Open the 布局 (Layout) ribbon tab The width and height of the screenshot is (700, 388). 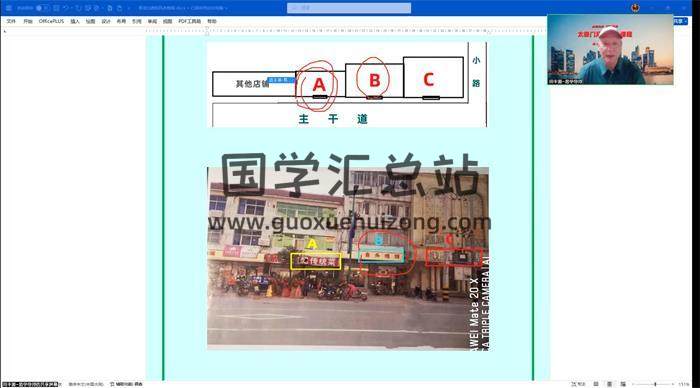click(121, 21)
